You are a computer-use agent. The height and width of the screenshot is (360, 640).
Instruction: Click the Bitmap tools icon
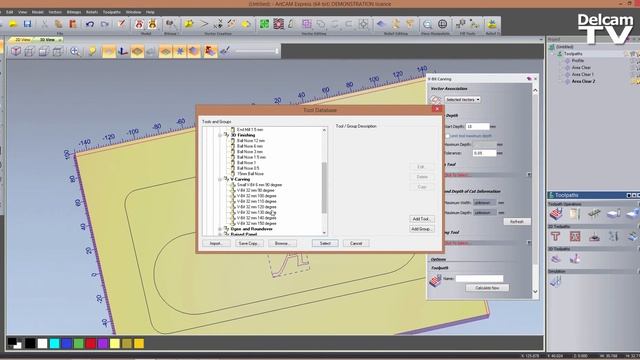click(170, 24)
